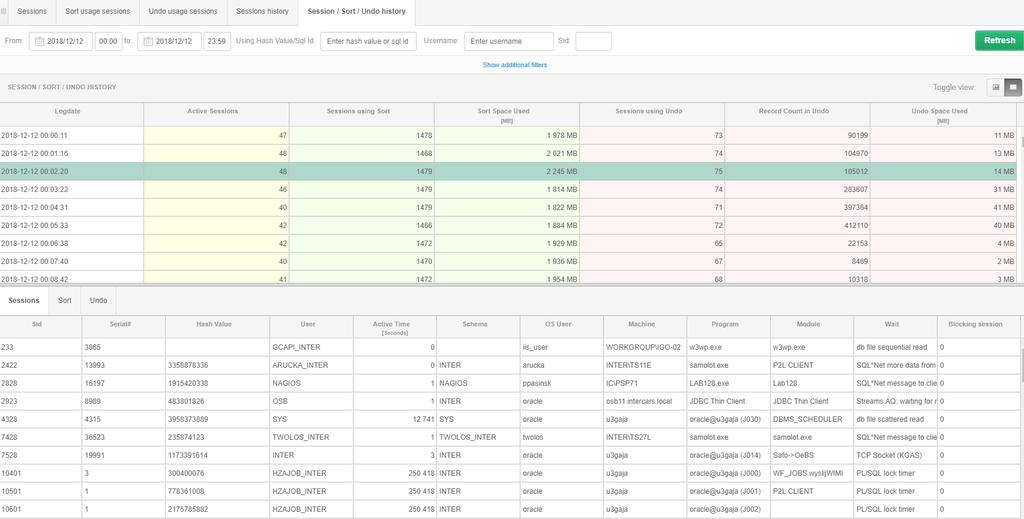1024x519 pixels.
Task: Open the Sessions top tab
Action: pos(32,11)
